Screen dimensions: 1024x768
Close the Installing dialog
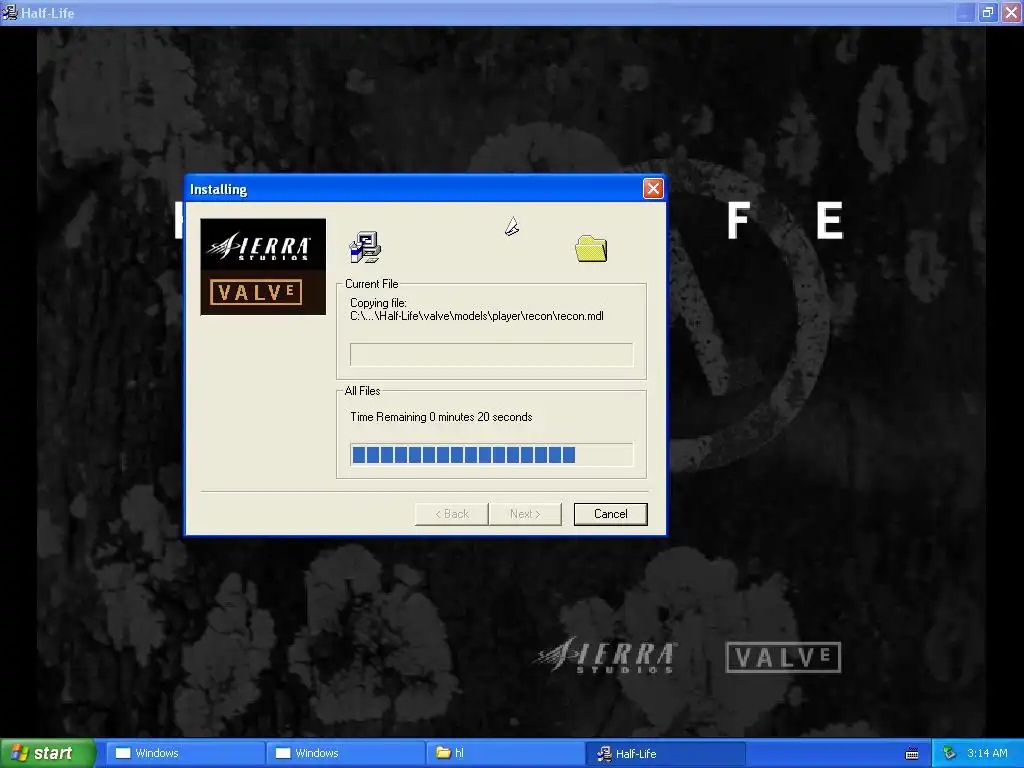653,189
